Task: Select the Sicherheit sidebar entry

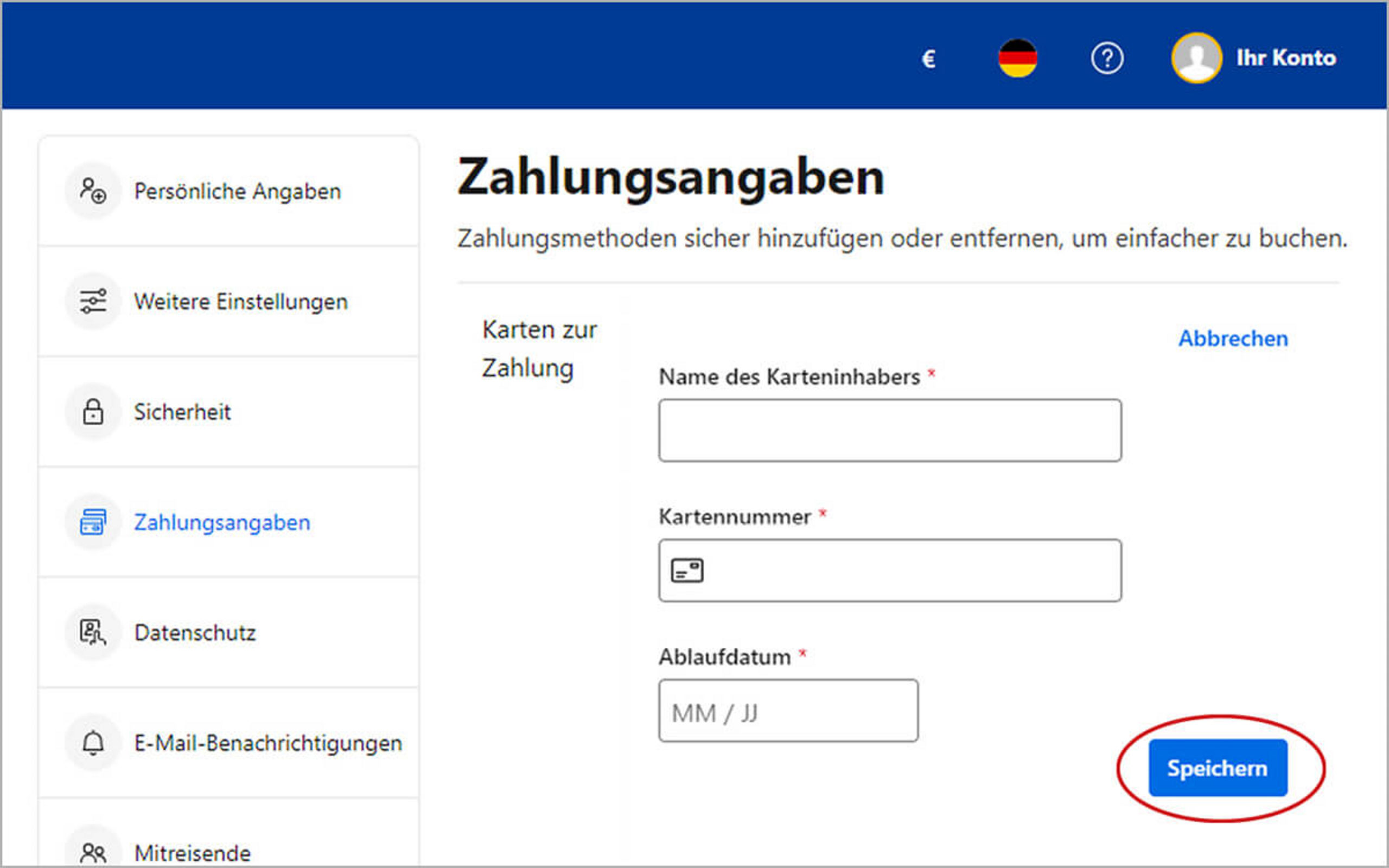Action: click(182, 412)
